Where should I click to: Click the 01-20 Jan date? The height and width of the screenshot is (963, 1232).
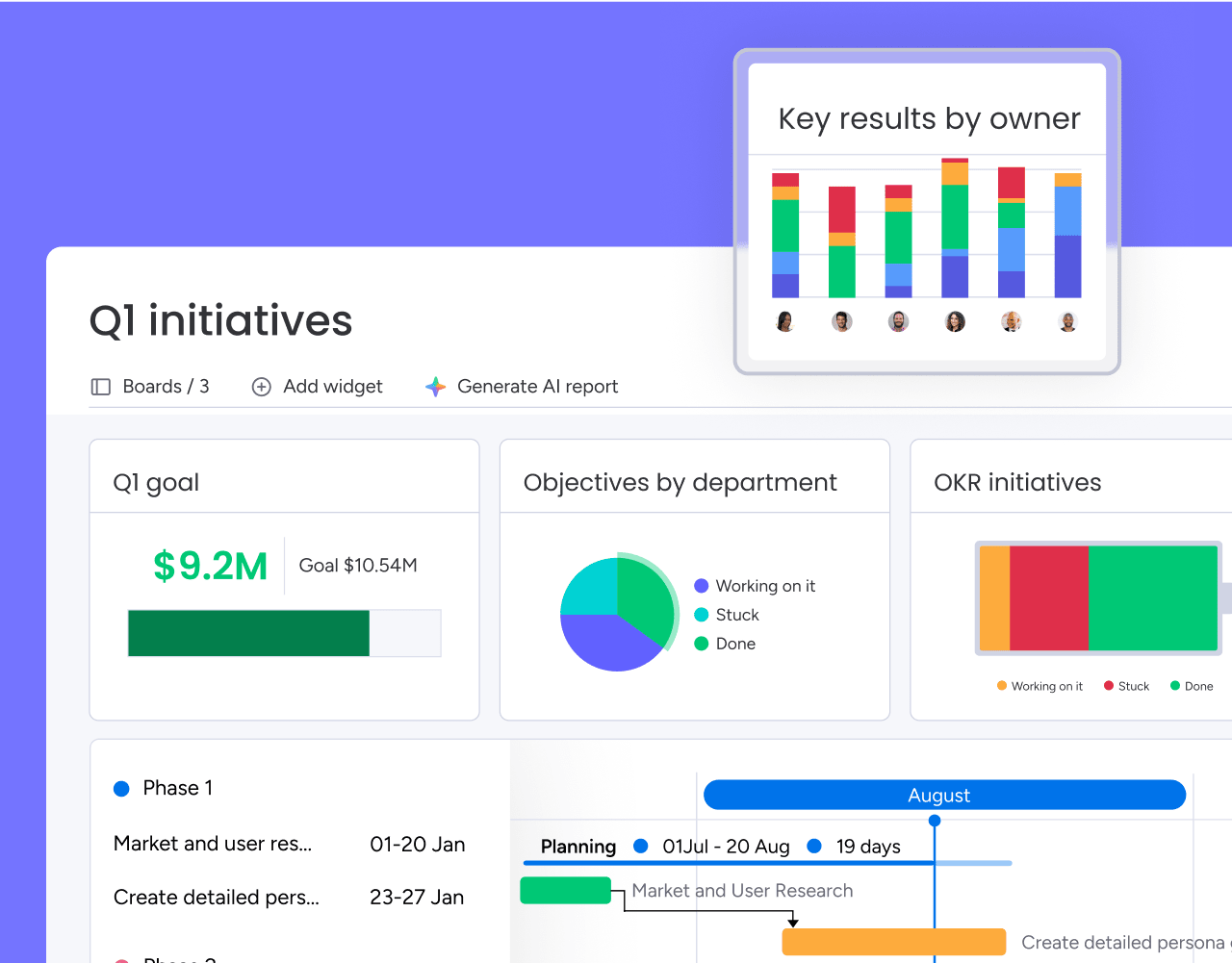418,845
